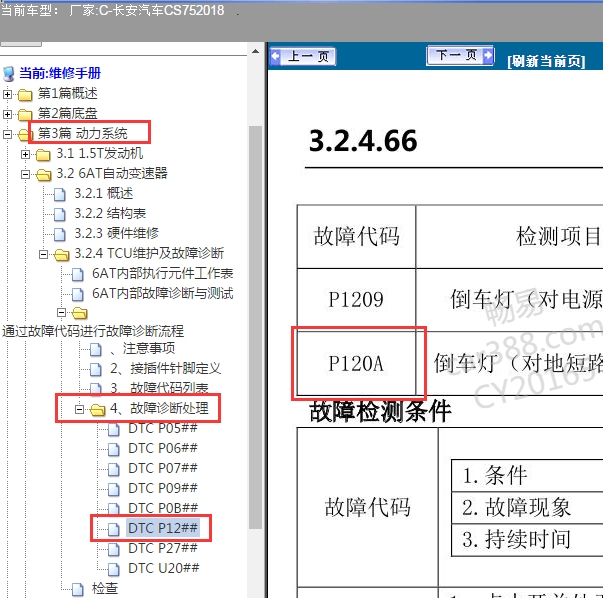Click page icon of DTC P12##
This screenshot has height=598, width=603.
click(114, 530)
